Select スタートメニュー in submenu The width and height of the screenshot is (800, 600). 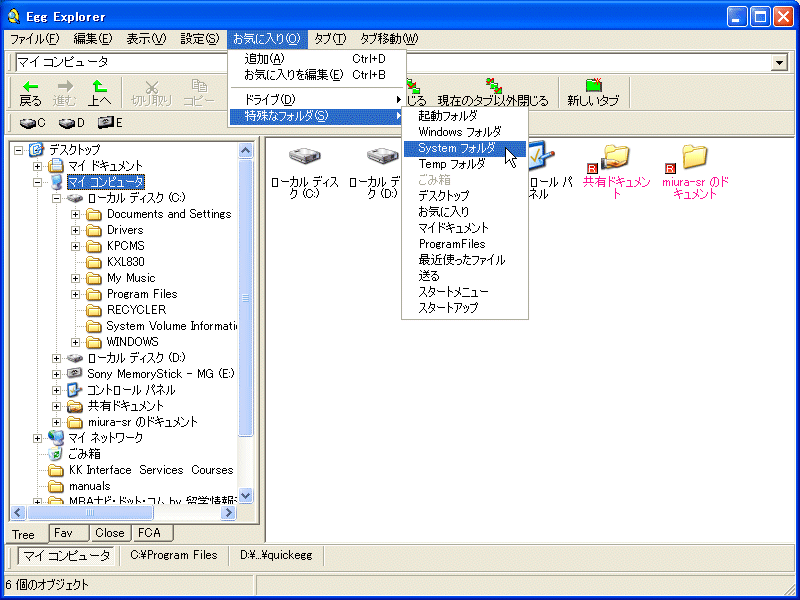(x=465, y=292)
